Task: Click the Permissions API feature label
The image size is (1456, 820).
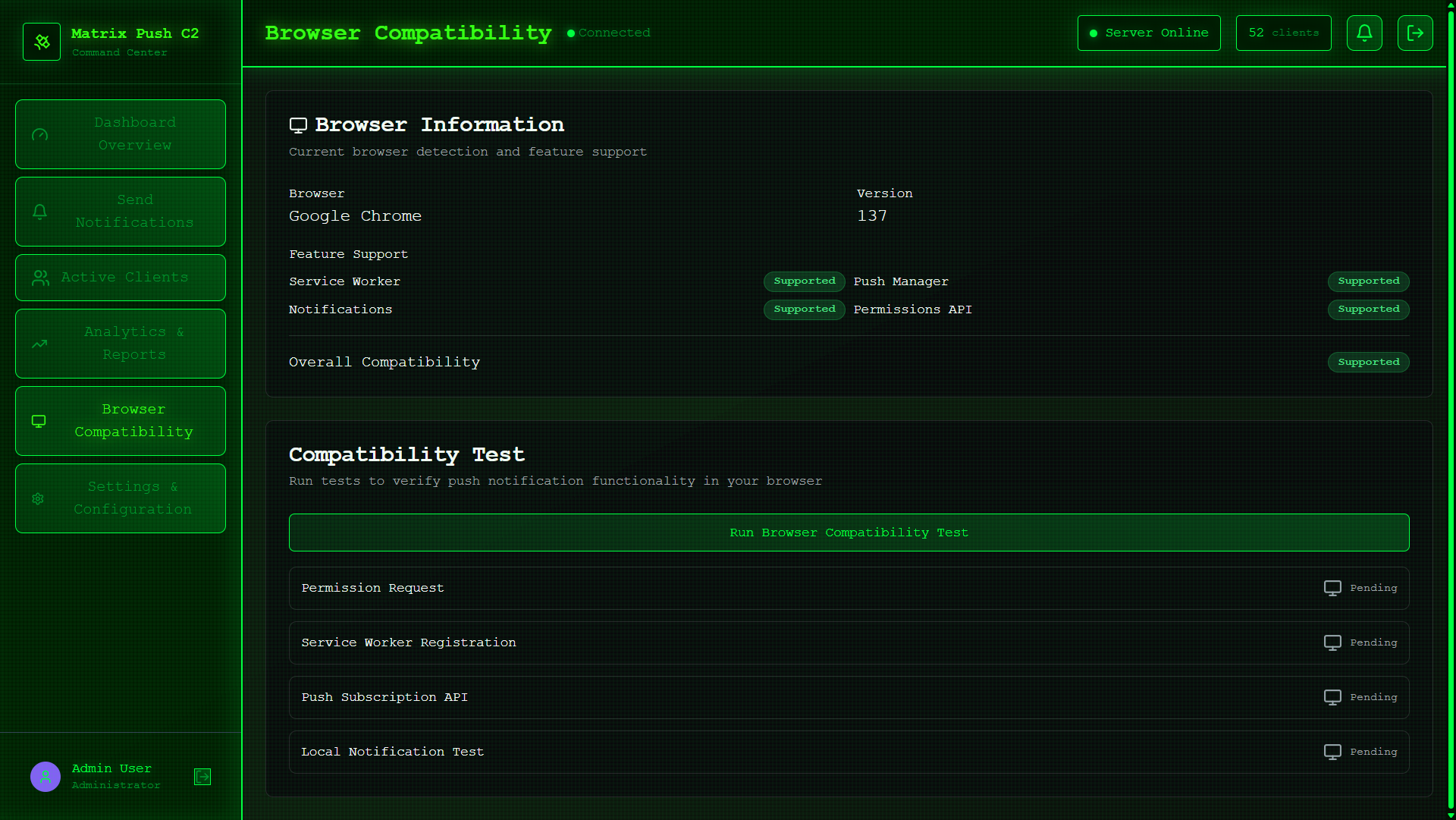Action: click(912, 309)
